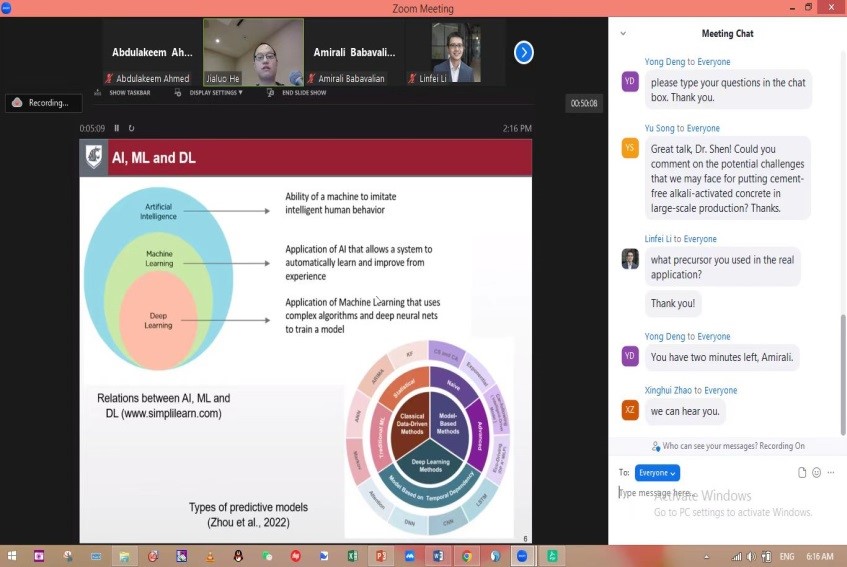Image resolution: width=847 pixels, height=567 pixels.
Task: Reset the slide show timer
Action: [x=131, y=128]
